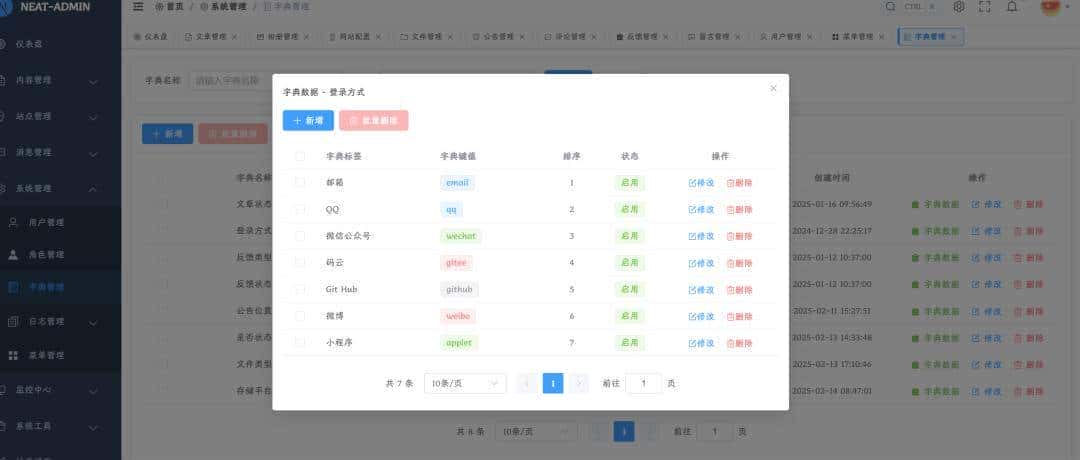This screenshot has height=460, width=1080.
Task: Click the 仪表盘 icon in the sidebar
Action: click(3, 44)
